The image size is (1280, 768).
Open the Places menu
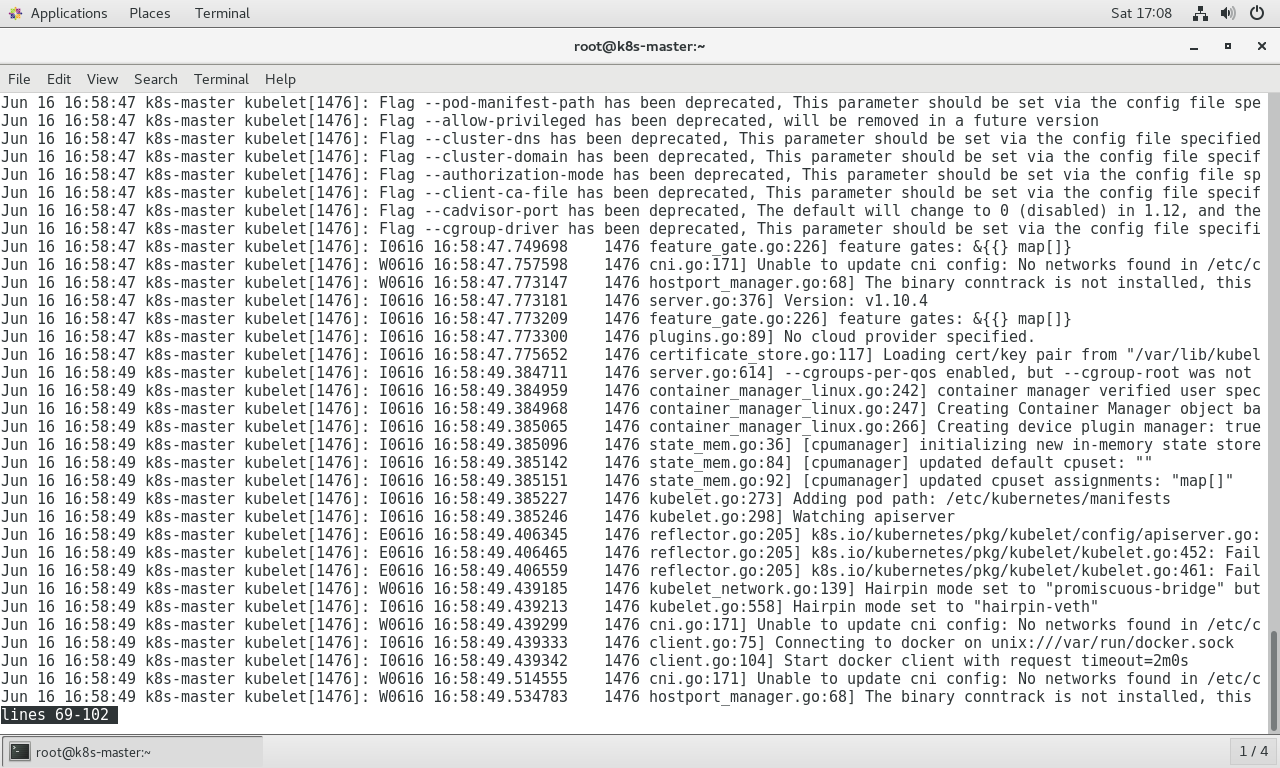[x=149, y=13]
